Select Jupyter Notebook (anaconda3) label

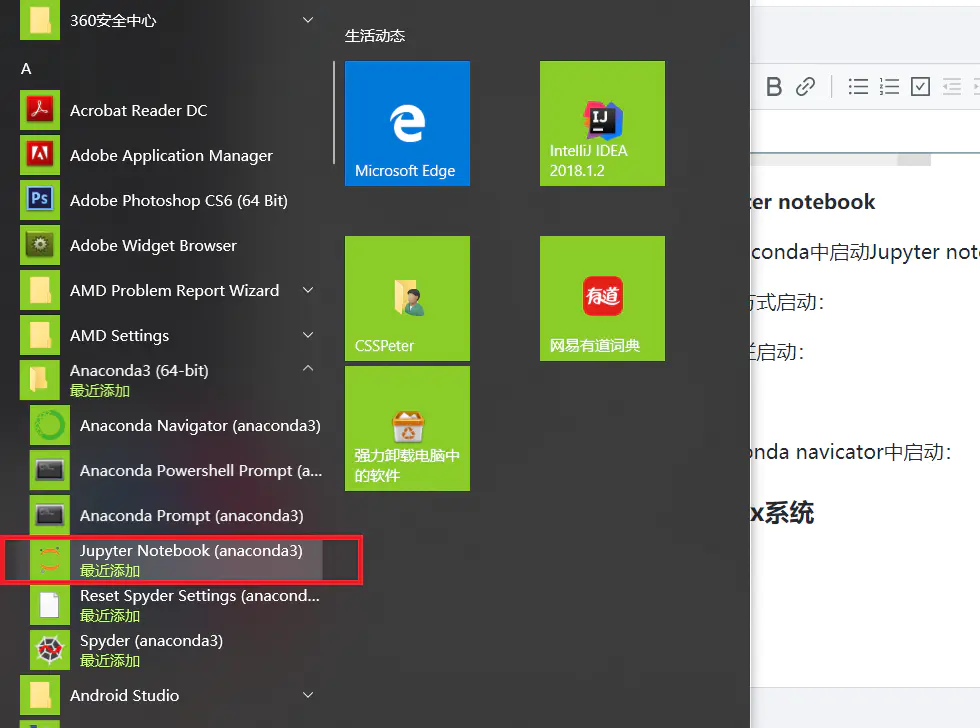click(x=191, y=551)
